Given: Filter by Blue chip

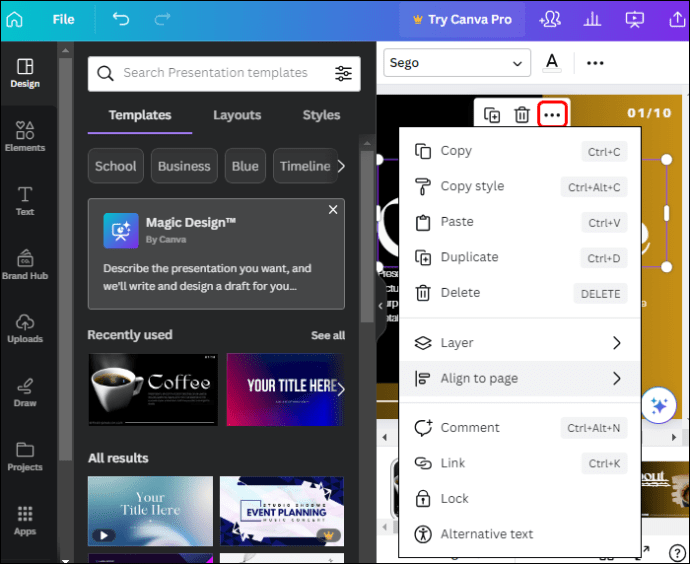Looking at the screenshot, I should pyautogui.click(x=245, y=166).
